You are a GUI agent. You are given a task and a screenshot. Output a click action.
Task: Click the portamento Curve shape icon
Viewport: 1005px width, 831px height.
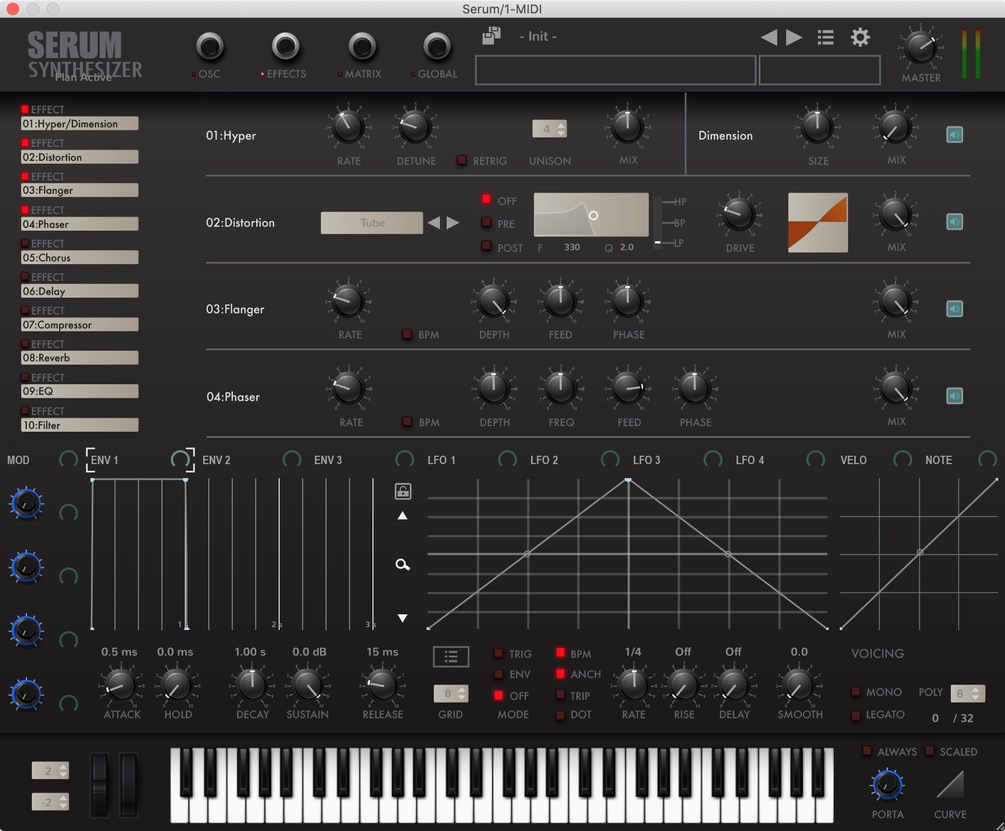(x=950, y=784)
